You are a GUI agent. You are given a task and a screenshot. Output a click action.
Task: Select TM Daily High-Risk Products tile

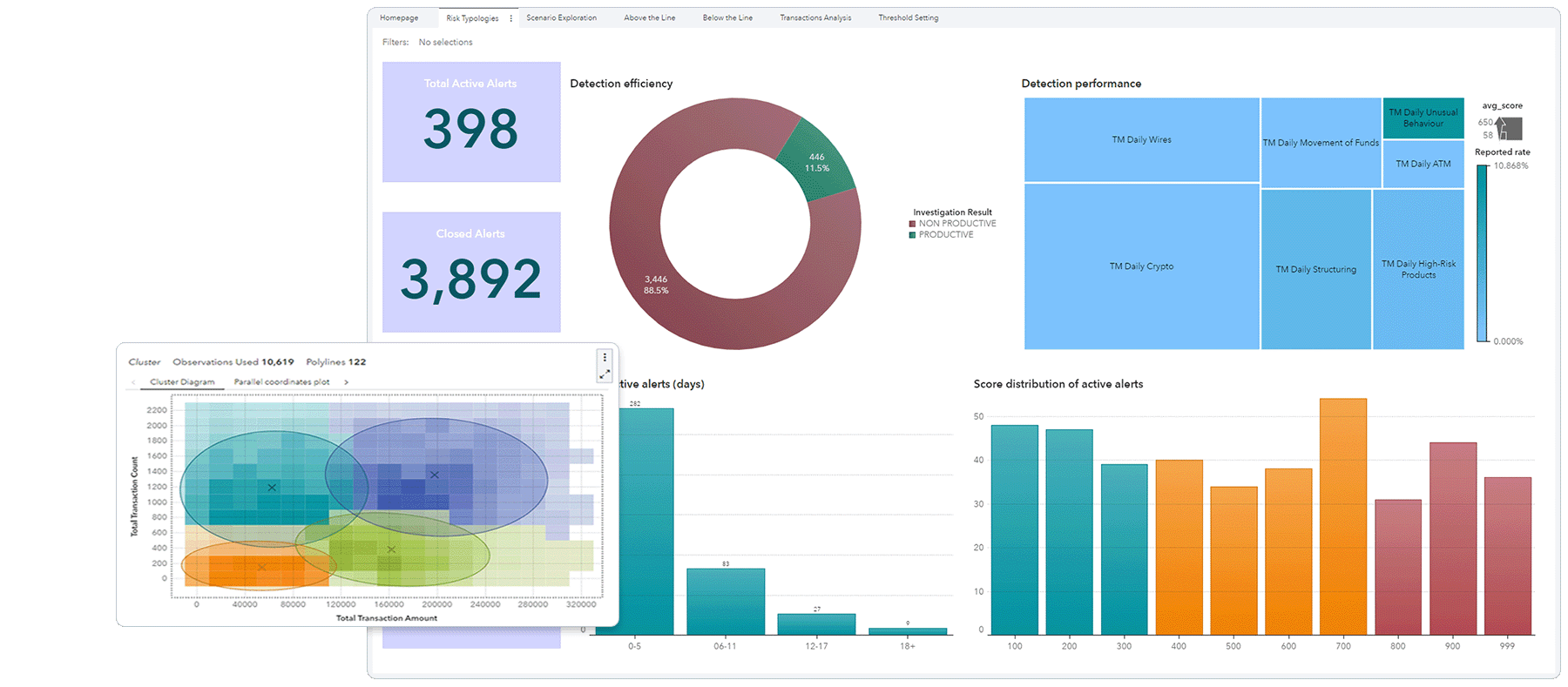coord(1418,269)
